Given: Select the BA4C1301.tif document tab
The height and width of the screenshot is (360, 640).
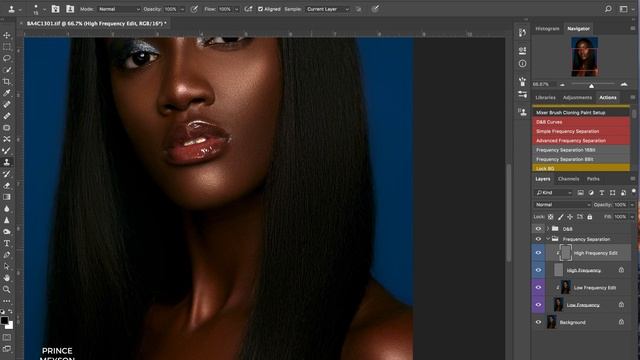Looking at the screenshot, I should [x=96, y=24].
